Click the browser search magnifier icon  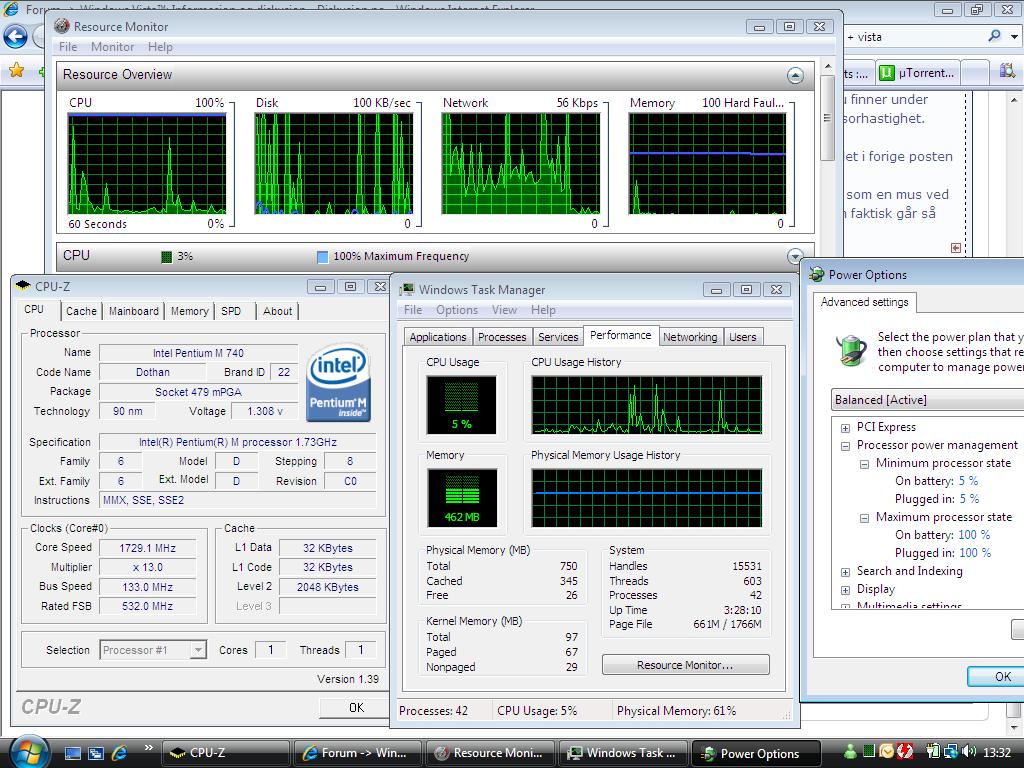[x=994, y=37]
